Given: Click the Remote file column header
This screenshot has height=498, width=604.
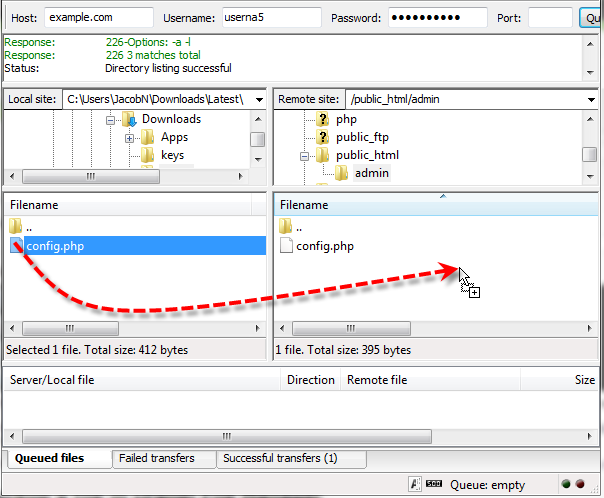Looking at the screenshot, I should tap(430, 380).
